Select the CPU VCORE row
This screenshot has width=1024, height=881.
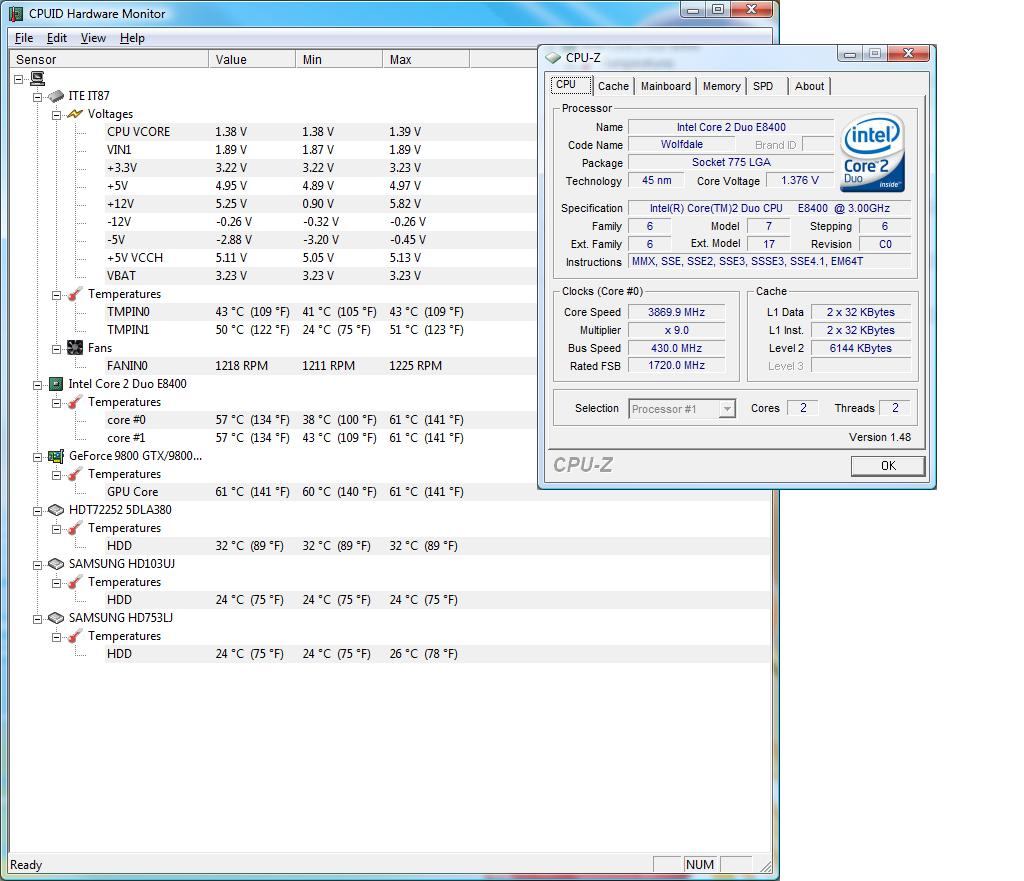coord(320,132)
